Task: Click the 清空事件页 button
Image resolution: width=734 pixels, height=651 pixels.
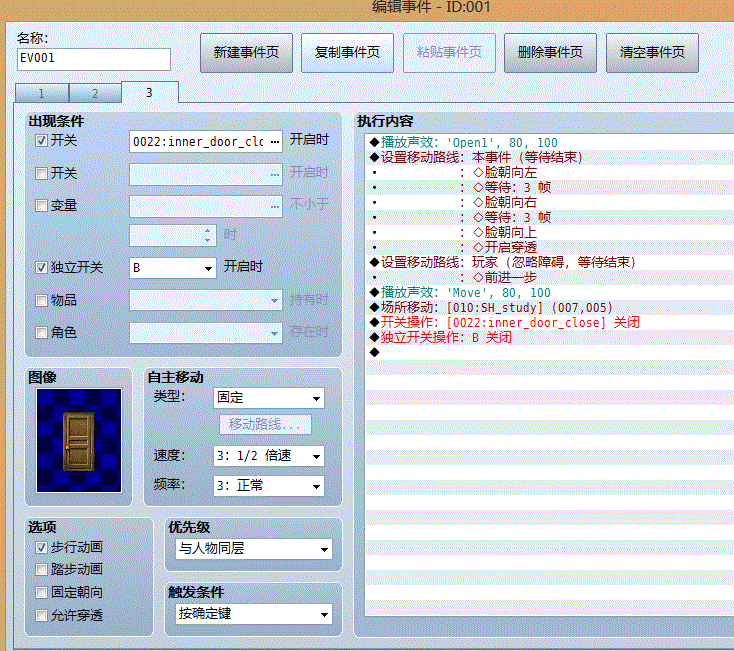Action: point(652,52)
